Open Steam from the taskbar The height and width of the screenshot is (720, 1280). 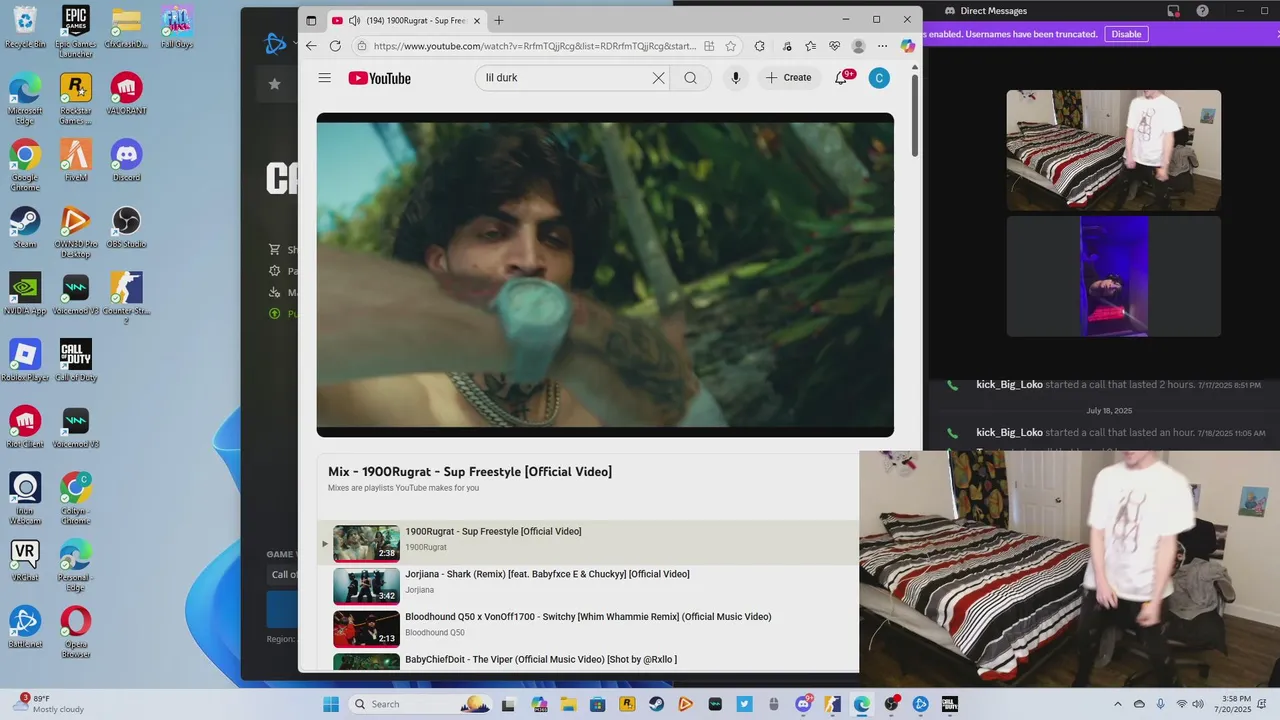657,704
